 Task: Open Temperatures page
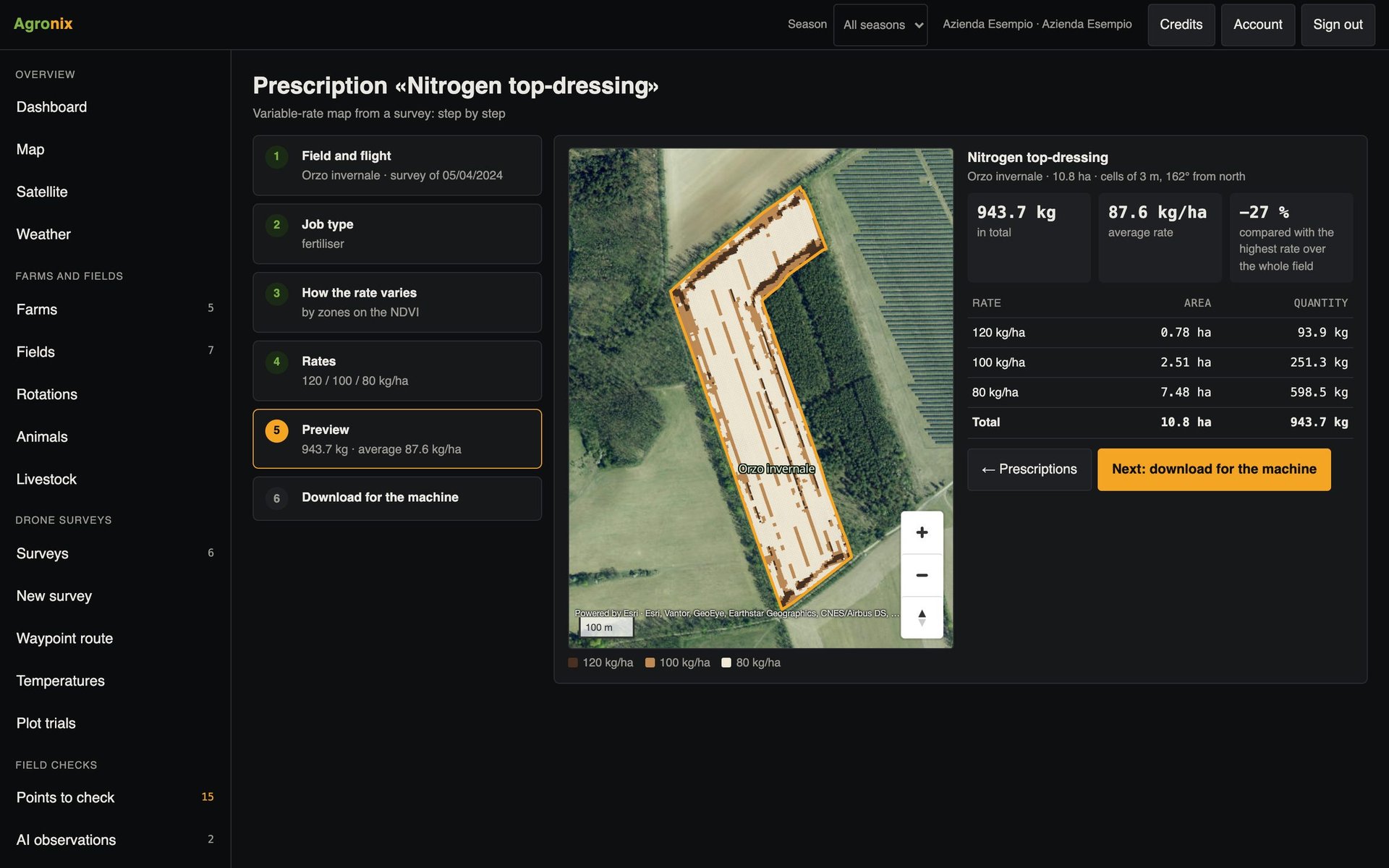[115, 681]
